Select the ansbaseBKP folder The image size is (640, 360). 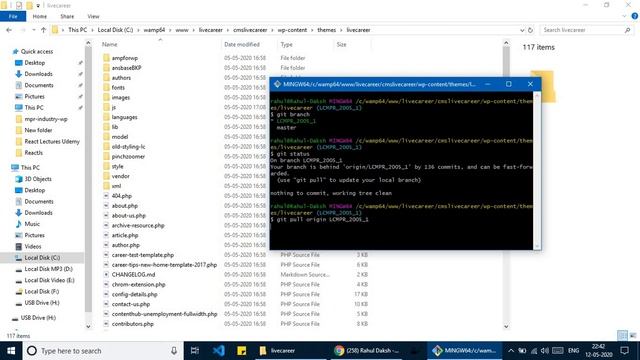tap(126, 68)
